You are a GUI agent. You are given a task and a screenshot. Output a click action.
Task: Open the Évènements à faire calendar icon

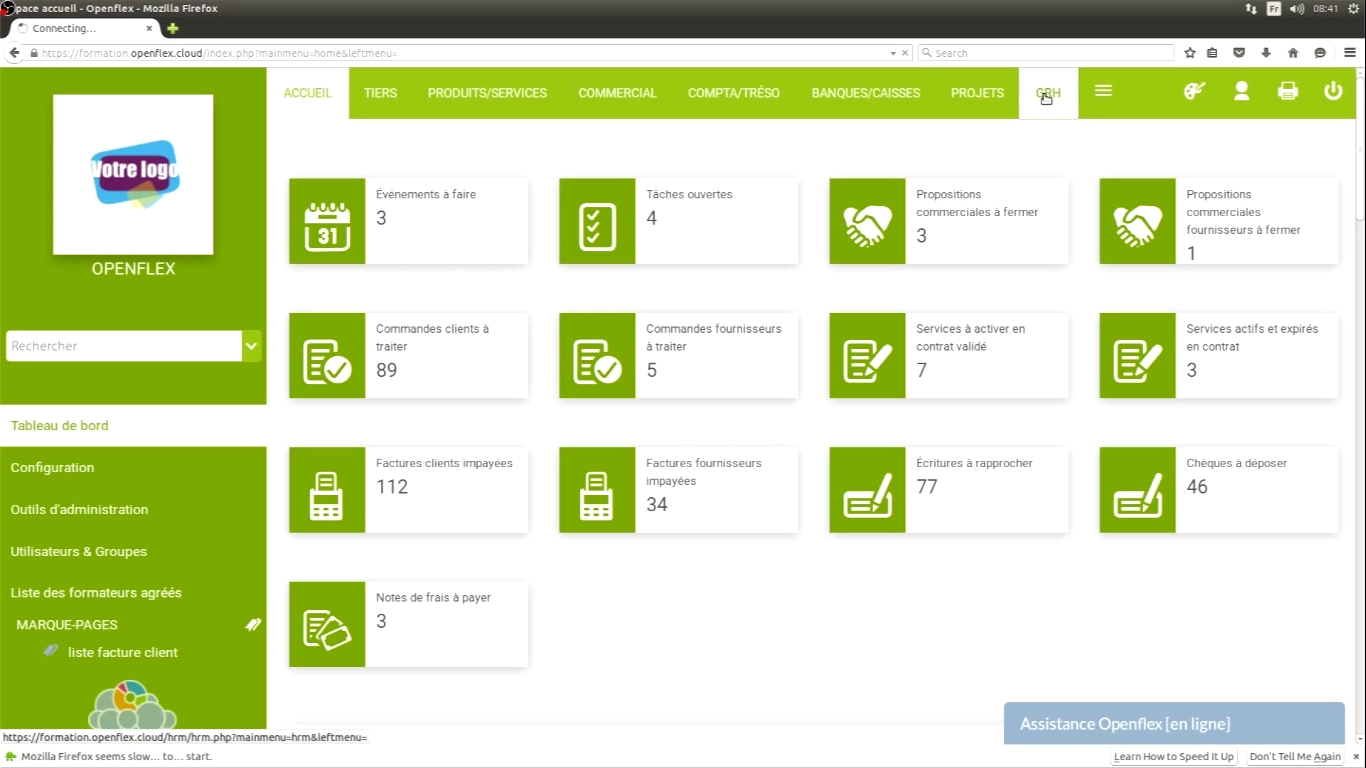[327, 222]
